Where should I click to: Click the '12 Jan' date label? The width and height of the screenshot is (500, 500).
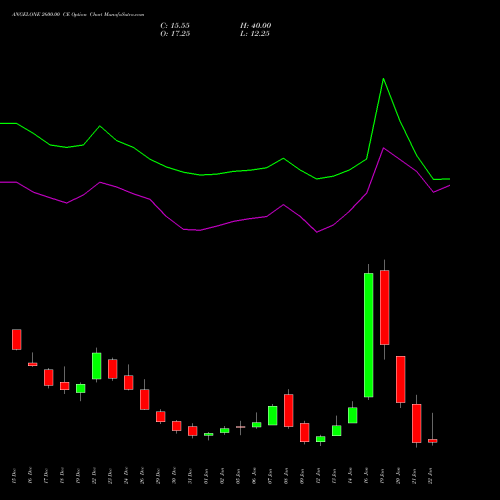(318, 476)
